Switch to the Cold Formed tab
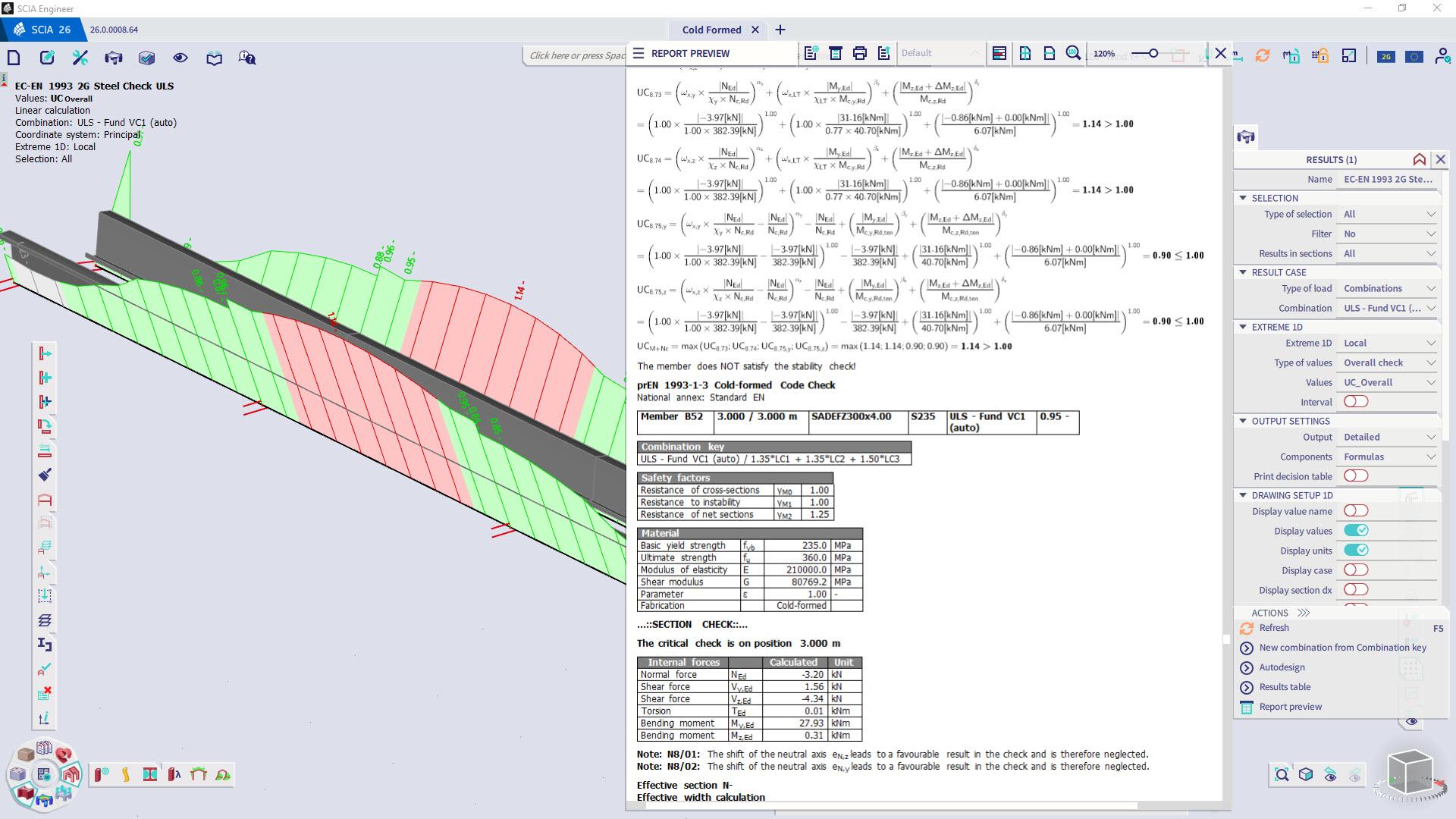The width and height of the screenshot is (1456, 819). [x=711, y=30]
